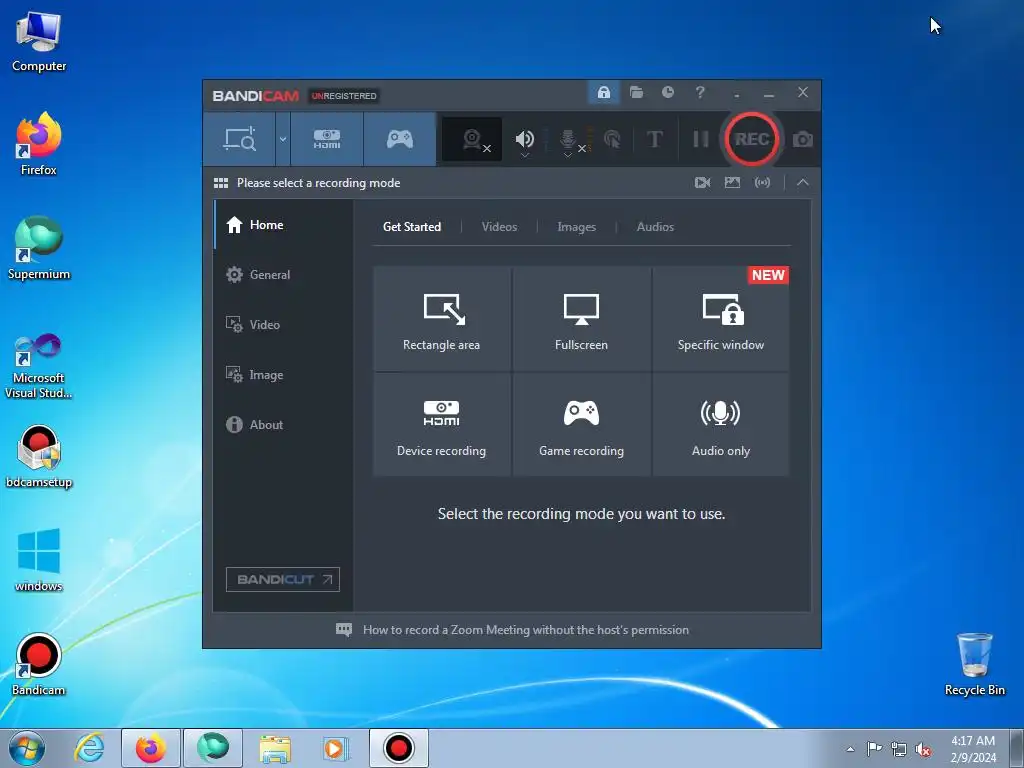The image size is (1024, 768).
Task: Expand the microphone options arrow below mic
Action: point(568,155)
